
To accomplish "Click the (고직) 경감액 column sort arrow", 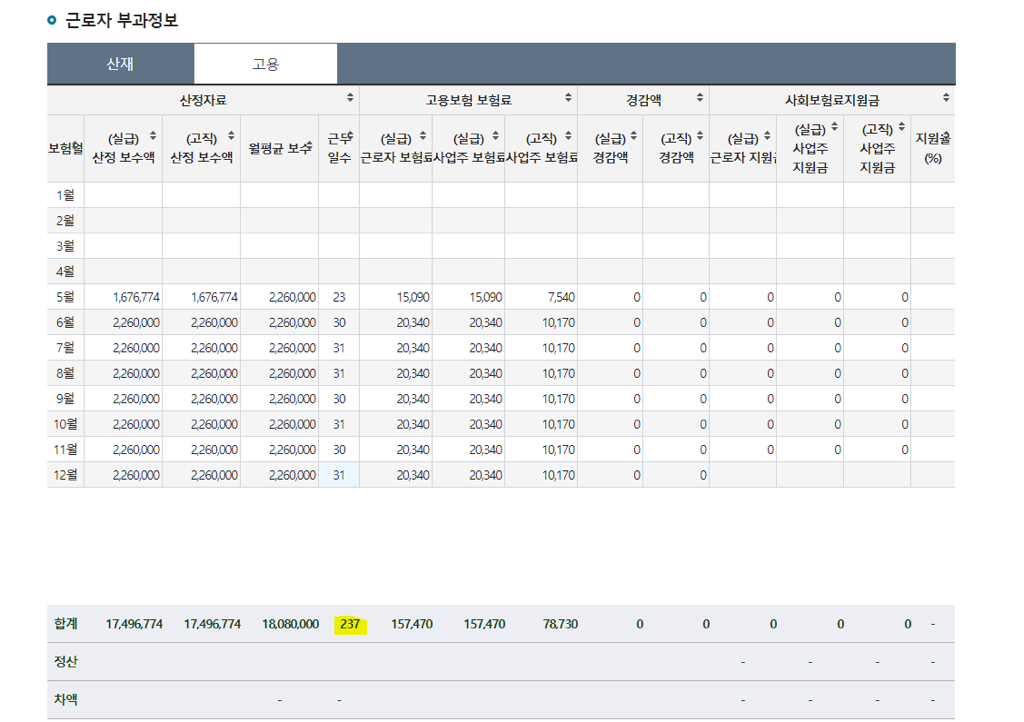I will click(700, 136).
